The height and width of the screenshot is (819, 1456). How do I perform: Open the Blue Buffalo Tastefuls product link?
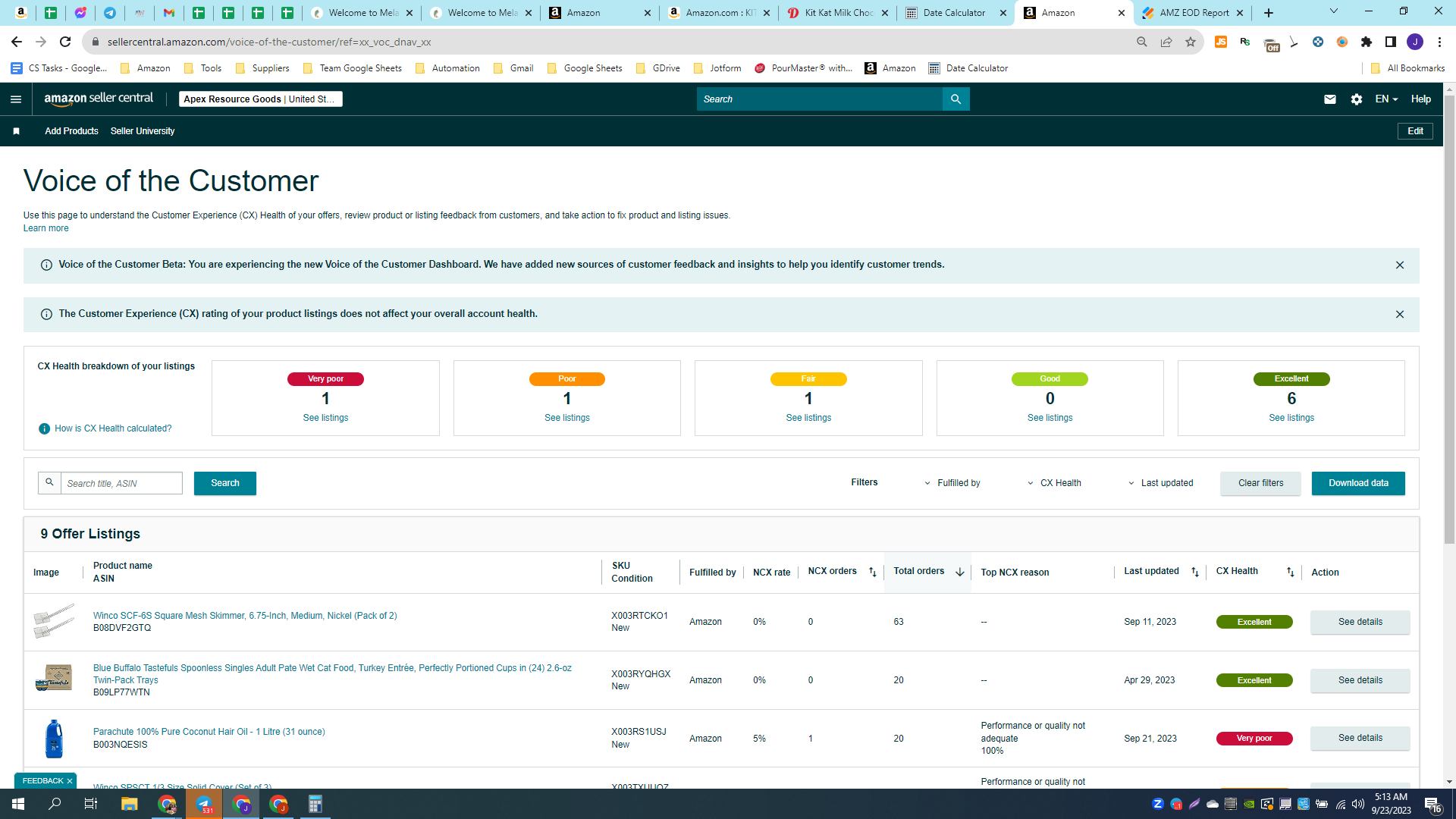[x=332, y=674]
